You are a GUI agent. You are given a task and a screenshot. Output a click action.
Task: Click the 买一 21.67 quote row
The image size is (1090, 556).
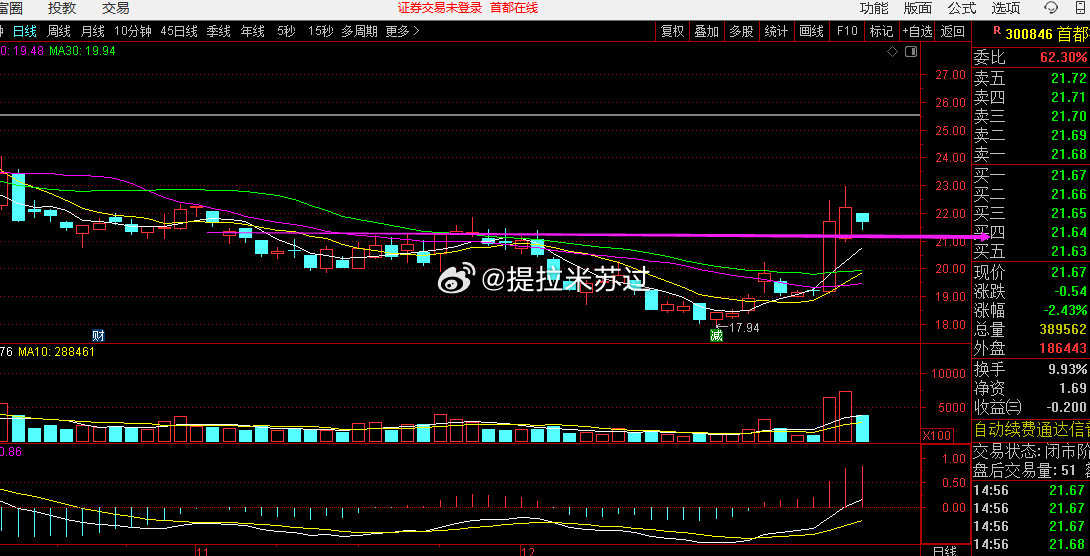tap(1031, 175)
